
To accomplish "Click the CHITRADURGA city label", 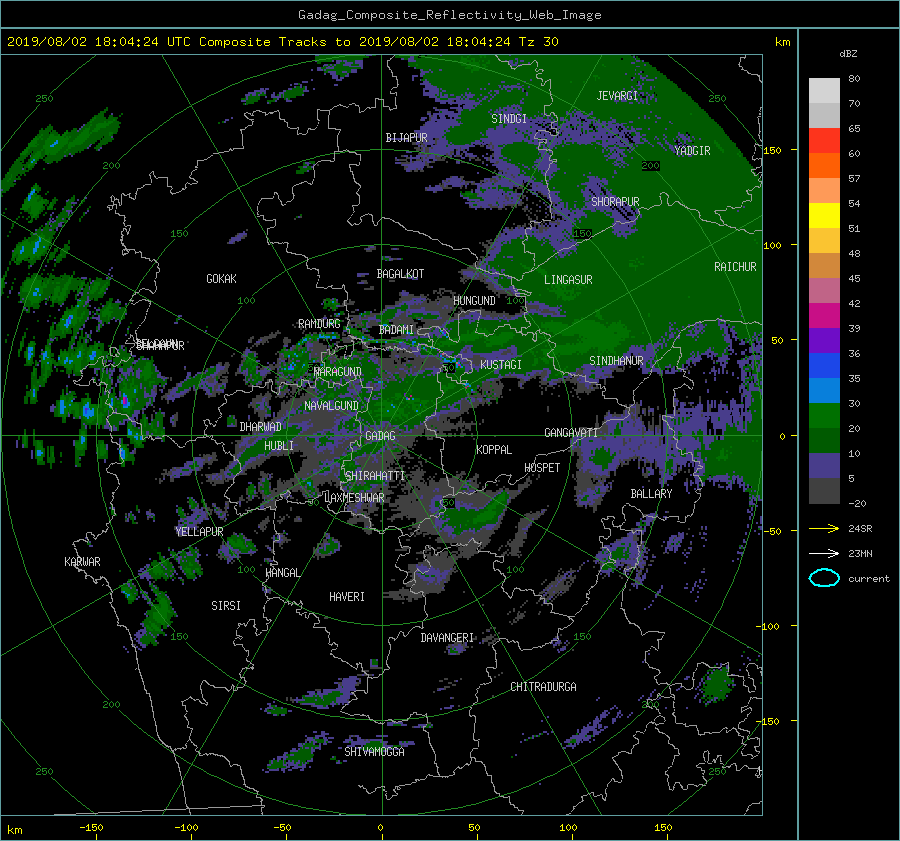I will [543, 687].
